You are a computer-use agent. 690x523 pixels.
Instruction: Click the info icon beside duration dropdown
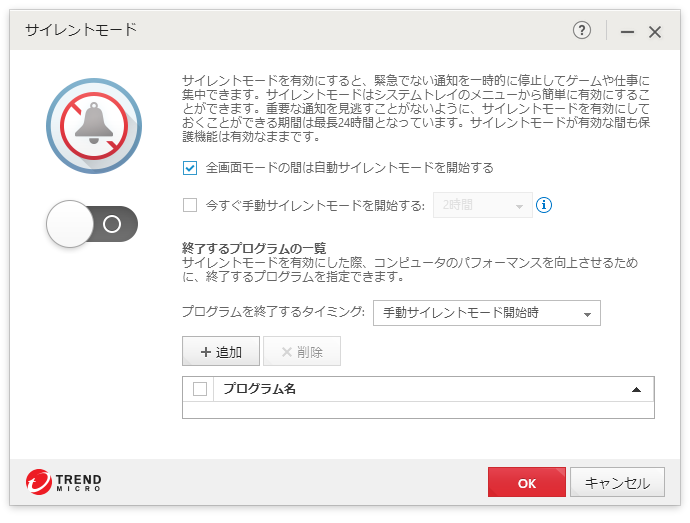click(x=545, y=206)
